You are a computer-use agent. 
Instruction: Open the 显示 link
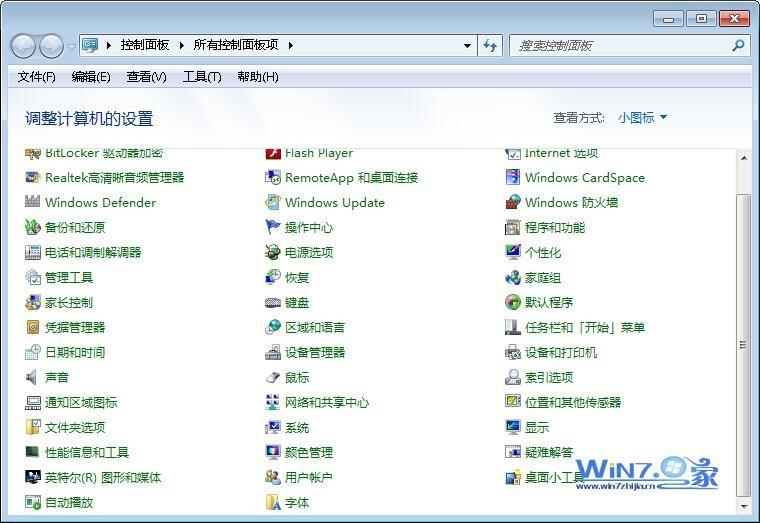point(537,428)
